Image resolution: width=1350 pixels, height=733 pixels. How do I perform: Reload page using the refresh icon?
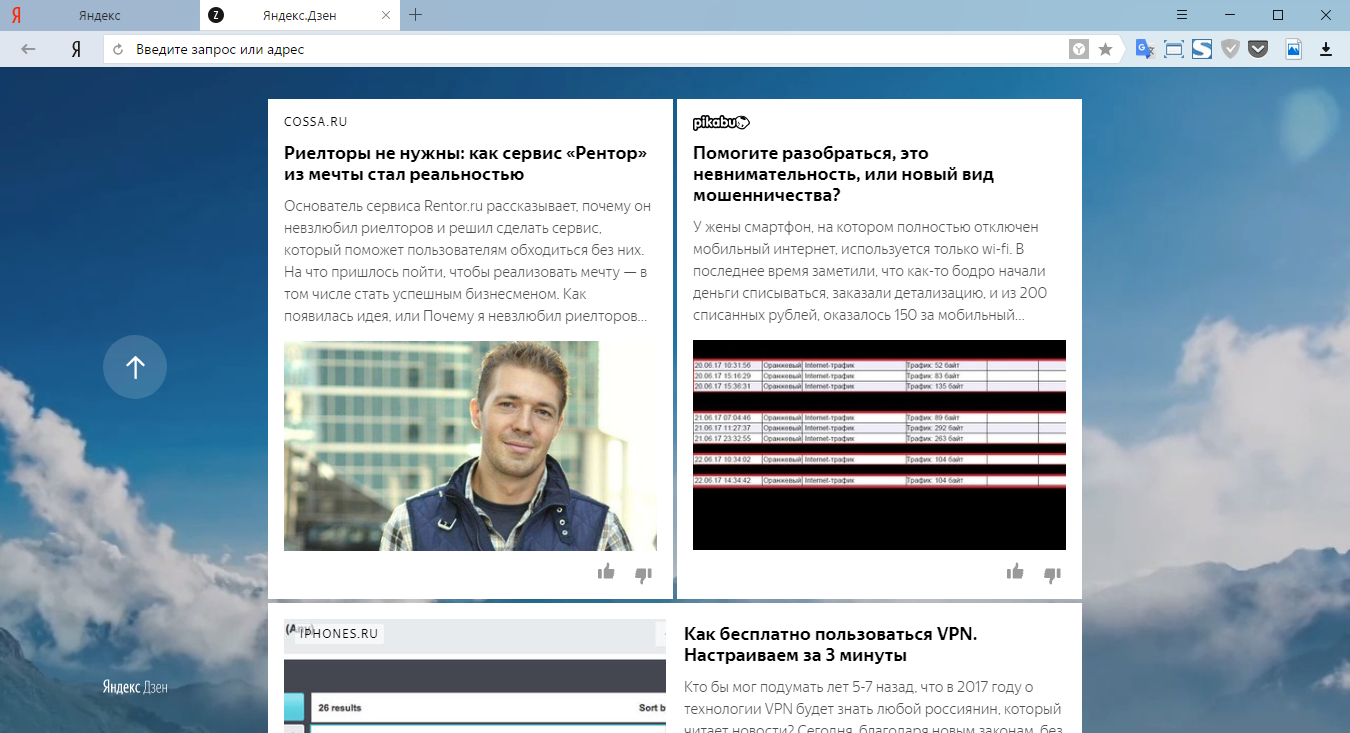pos(118,49)
